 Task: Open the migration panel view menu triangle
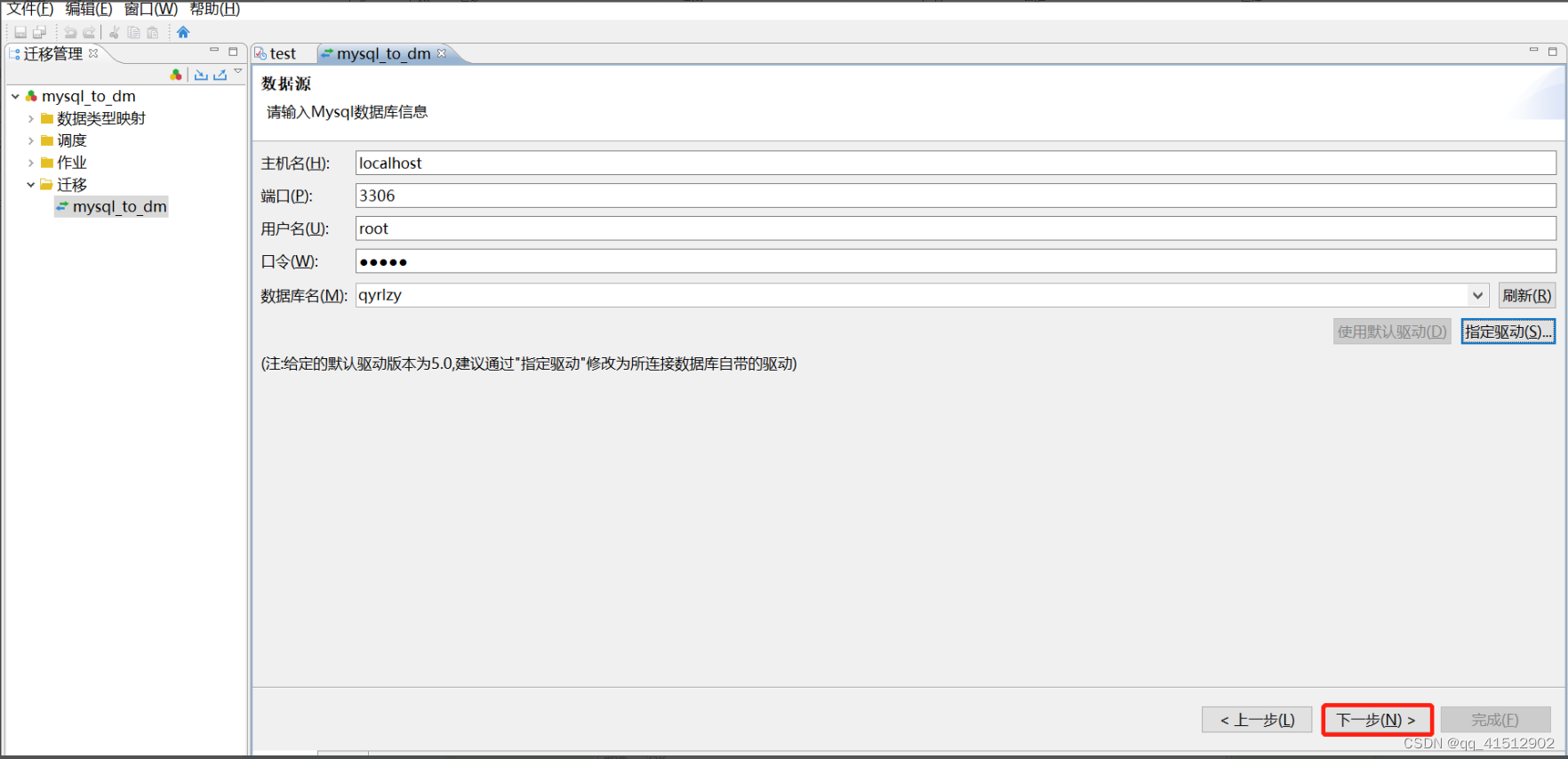click(x=238, y=71)
